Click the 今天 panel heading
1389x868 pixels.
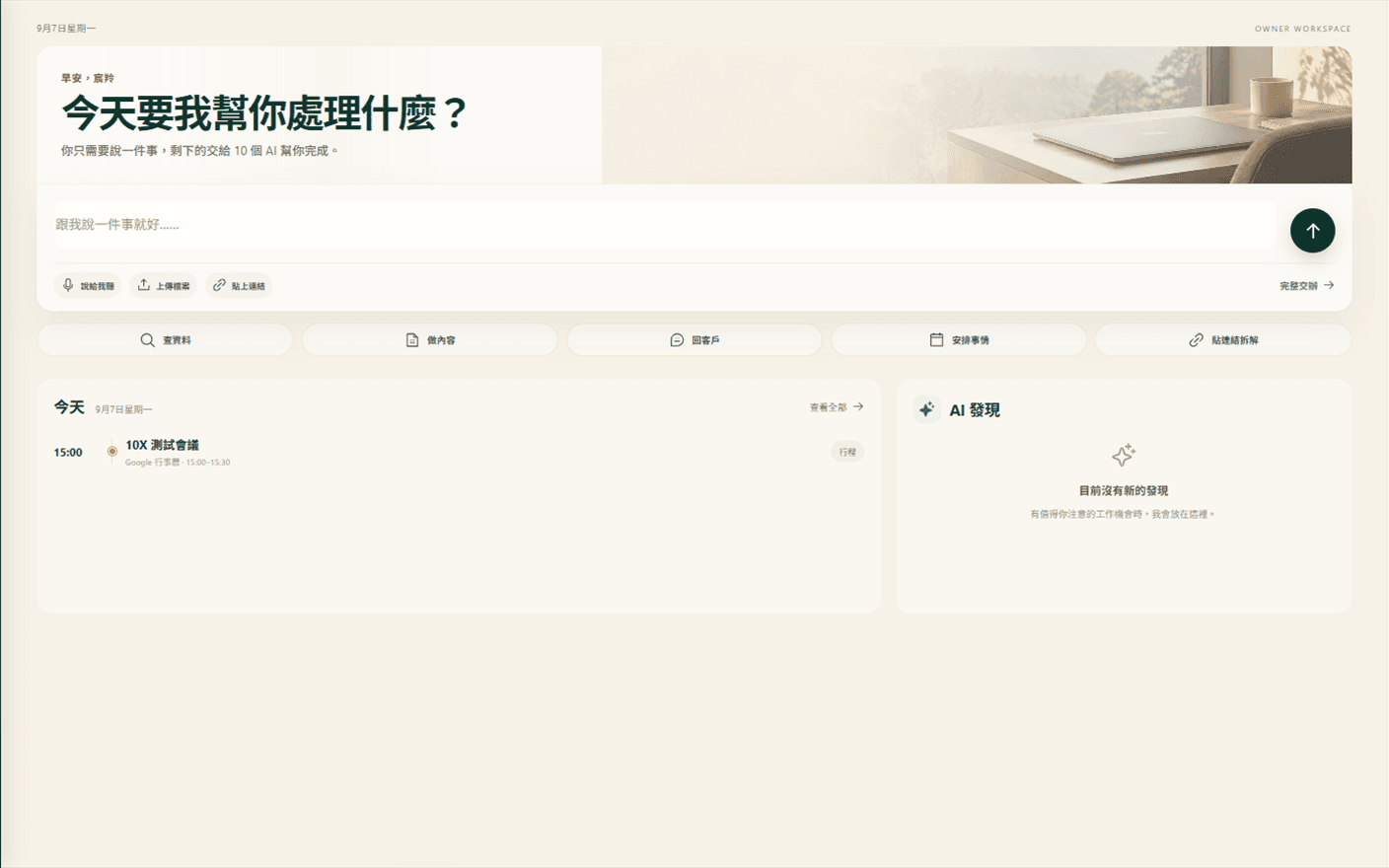click(x=69, y=407)
